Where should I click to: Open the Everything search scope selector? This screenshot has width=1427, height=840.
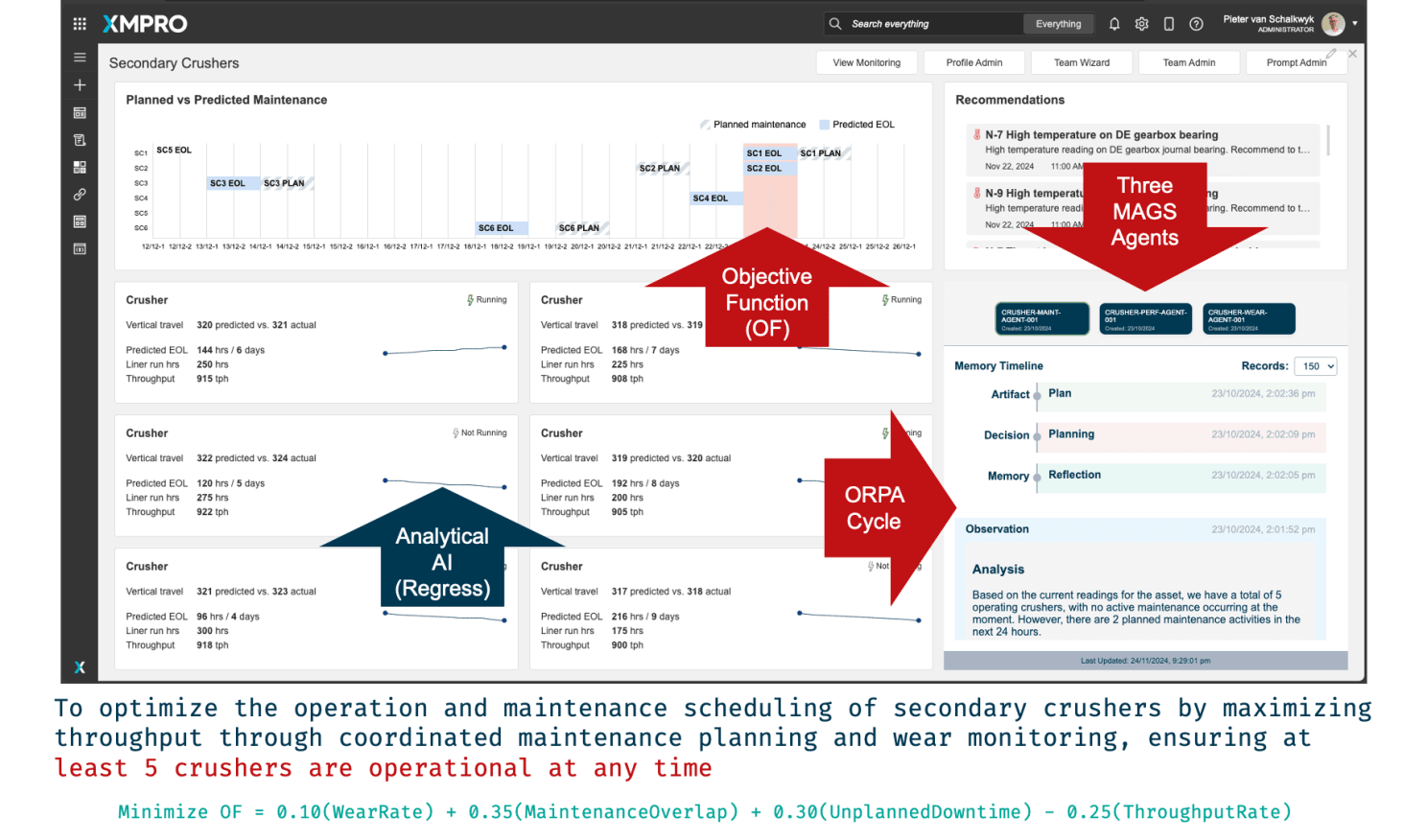click(1058, 24)
